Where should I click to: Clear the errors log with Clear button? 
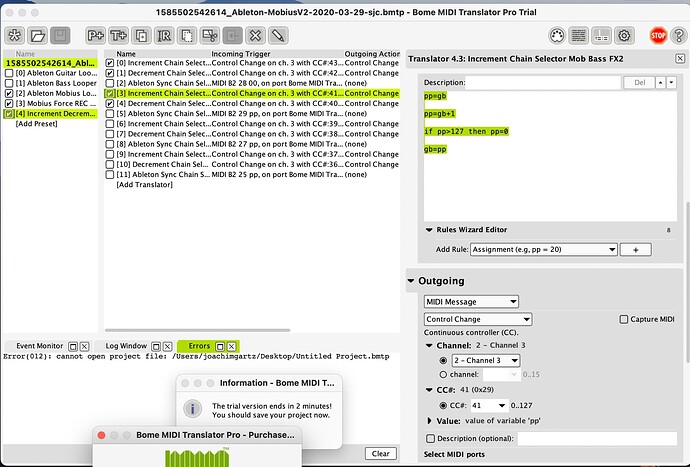(x=380, y=453)
